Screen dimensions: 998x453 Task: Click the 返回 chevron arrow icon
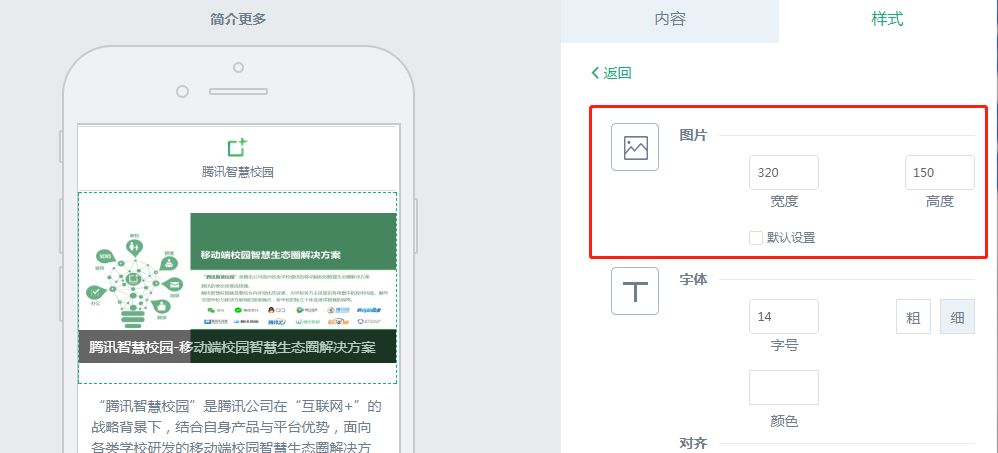(596, 73)
